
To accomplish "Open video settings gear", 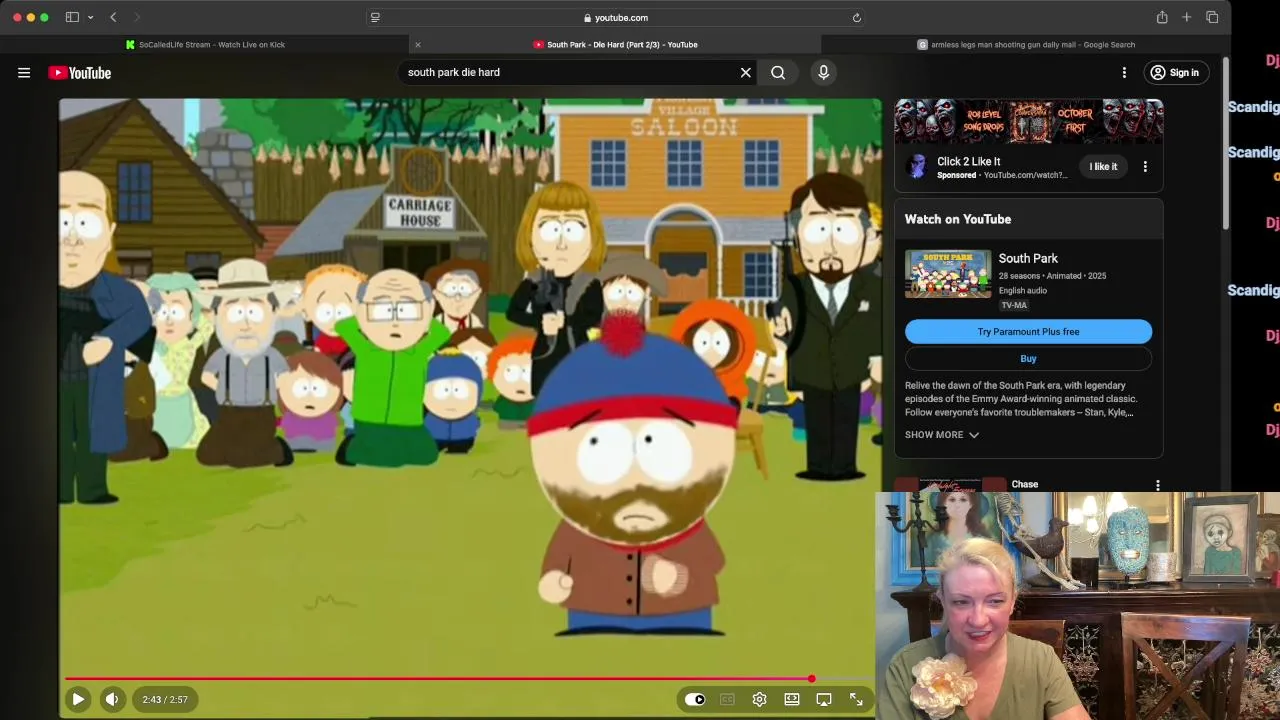I will 759,699.
